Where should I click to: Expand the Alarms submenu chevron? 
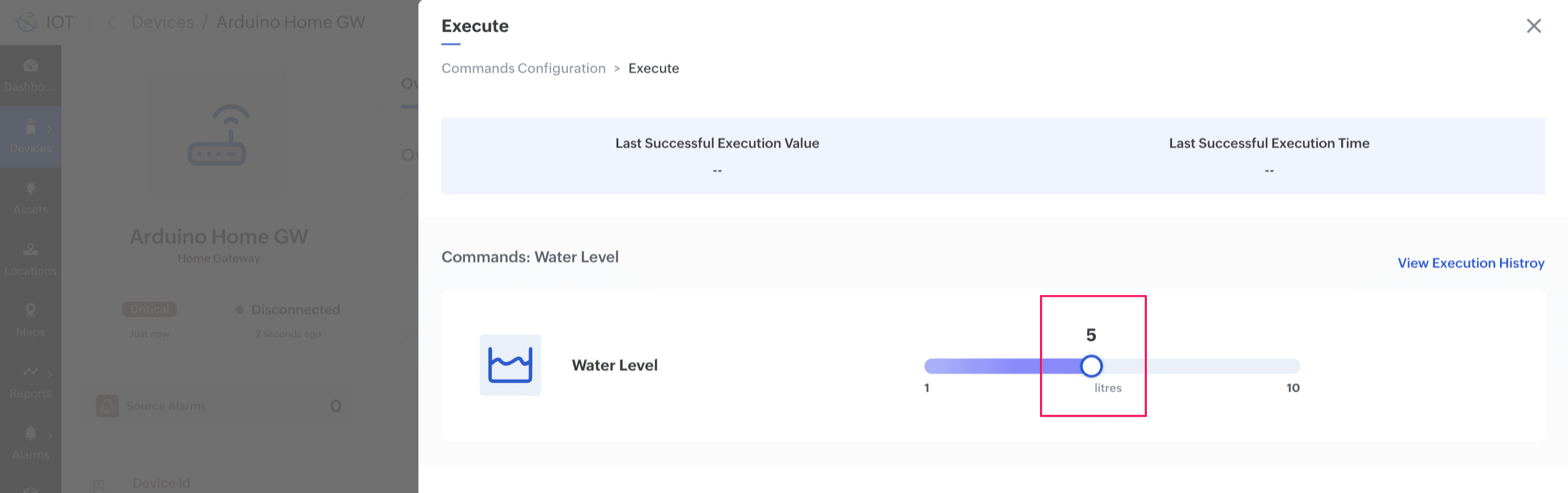49,434
